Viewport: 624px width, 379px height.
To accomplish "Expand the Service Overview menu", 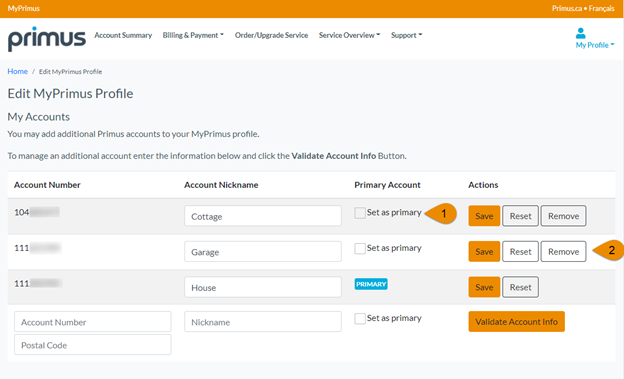I will [349, 35].
